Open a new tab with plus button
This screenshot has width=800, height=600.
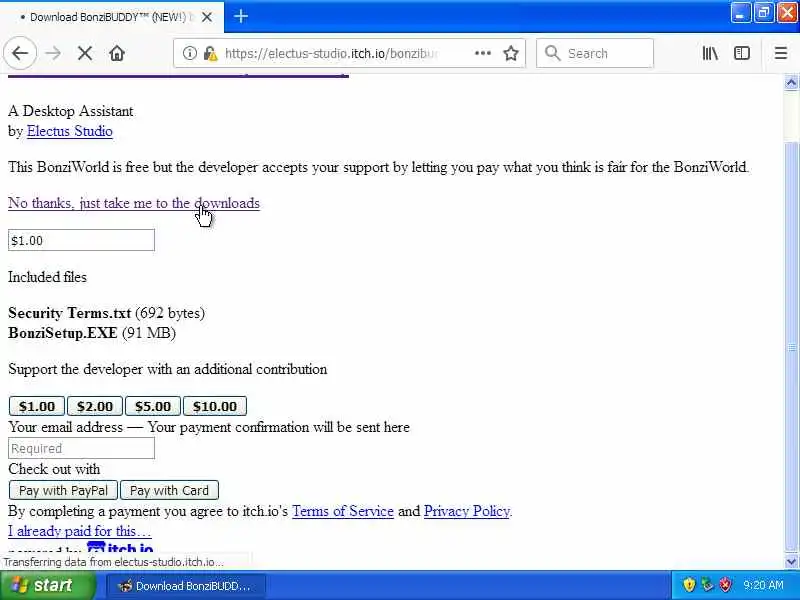(241, 16)
